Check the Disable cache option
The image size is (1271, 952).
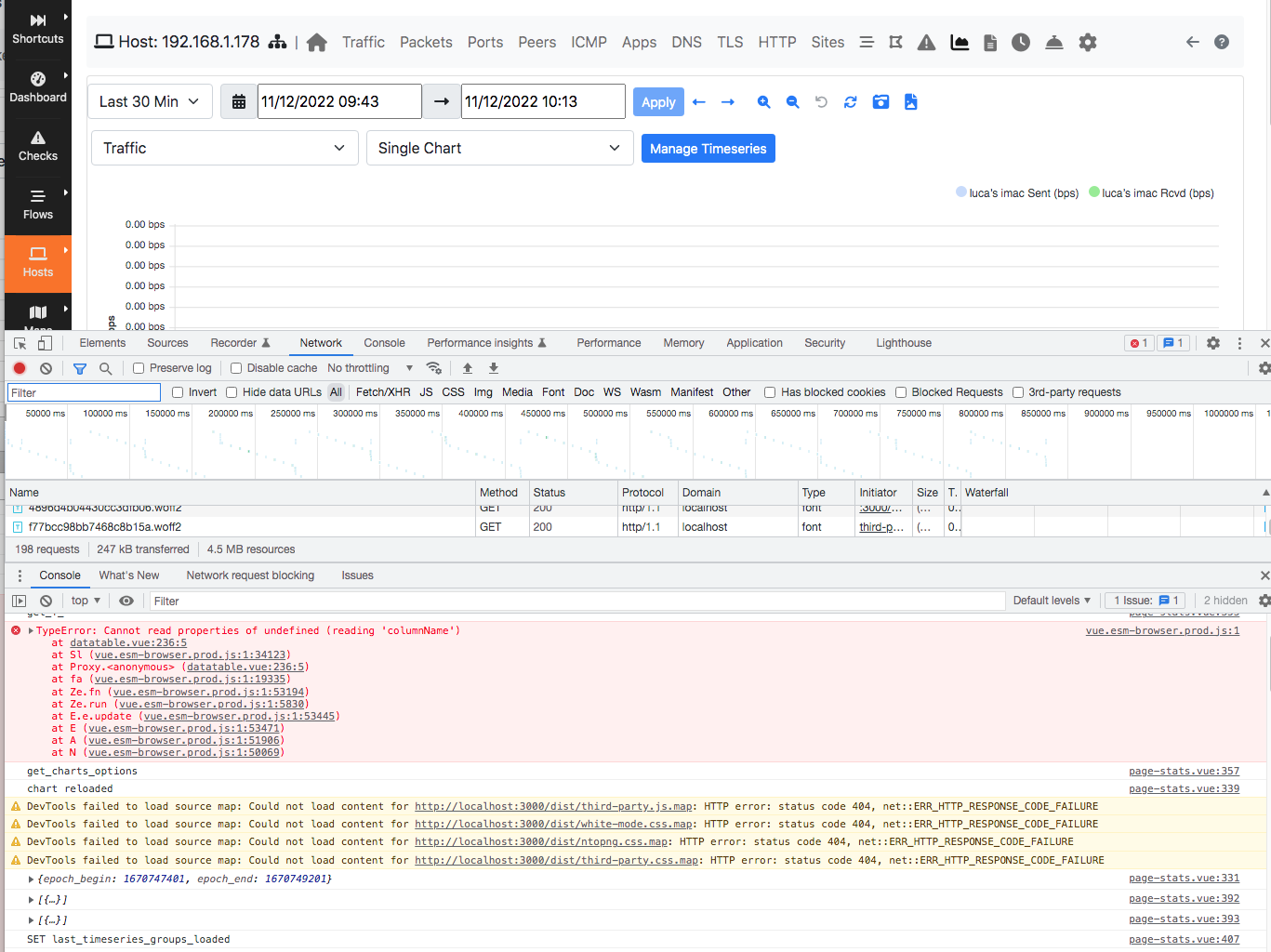[235, 368]
